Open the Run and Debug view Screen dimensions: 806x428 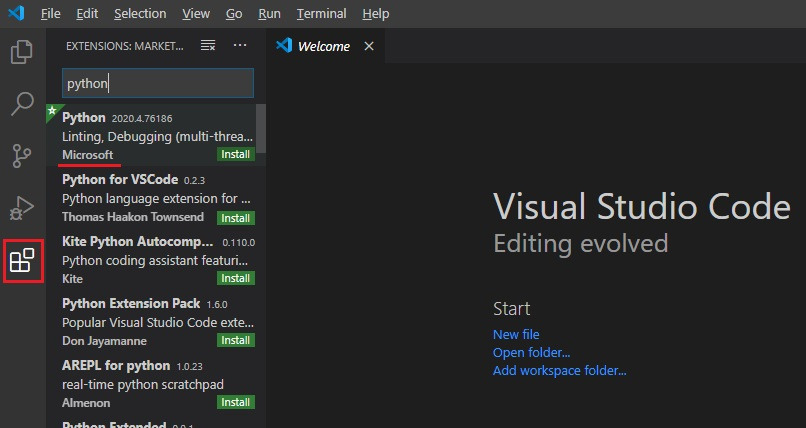(22, 208)
